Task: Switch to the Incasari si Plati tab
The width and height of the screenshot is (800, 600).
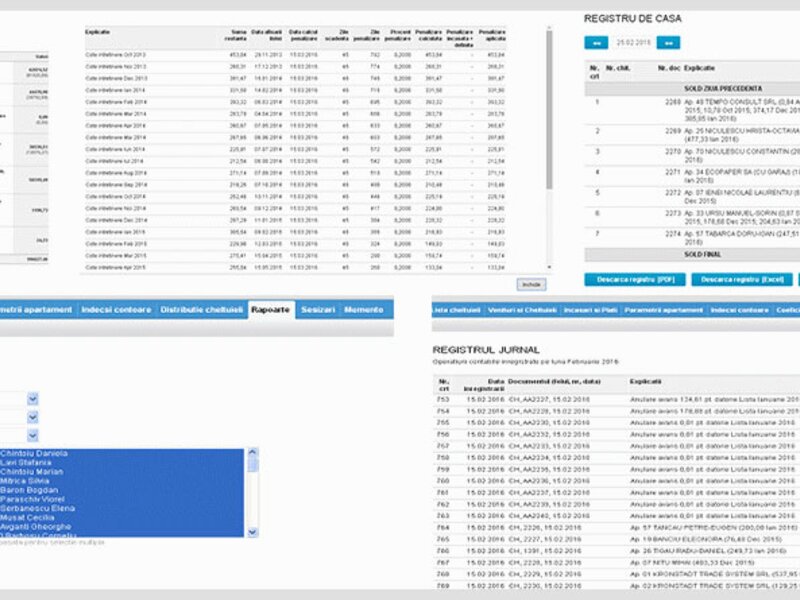Action: click(590, 310)
